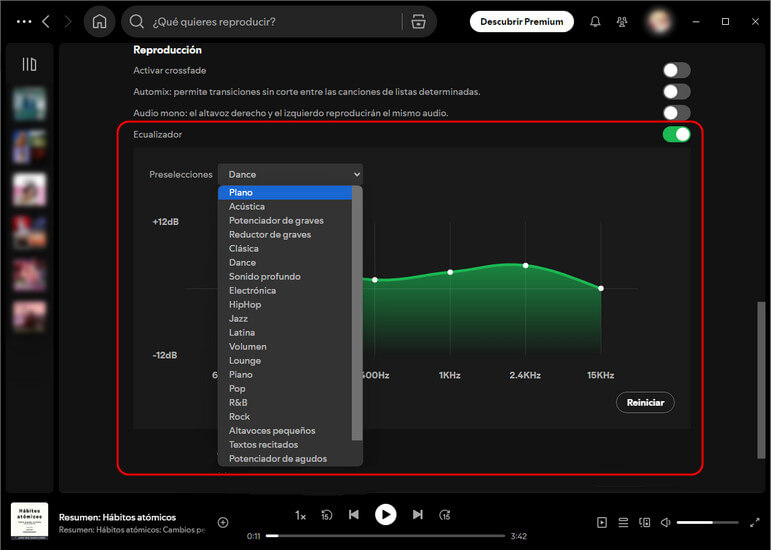Click the 15KHz equalizer handle
The height and width of the screenshot is (550, 771).
tap(601, 289)
